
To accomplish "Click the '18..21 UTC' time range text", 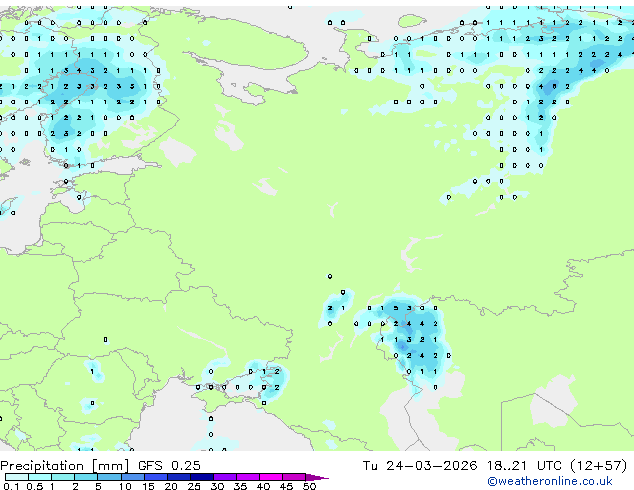I will click(x=524, y=466).
